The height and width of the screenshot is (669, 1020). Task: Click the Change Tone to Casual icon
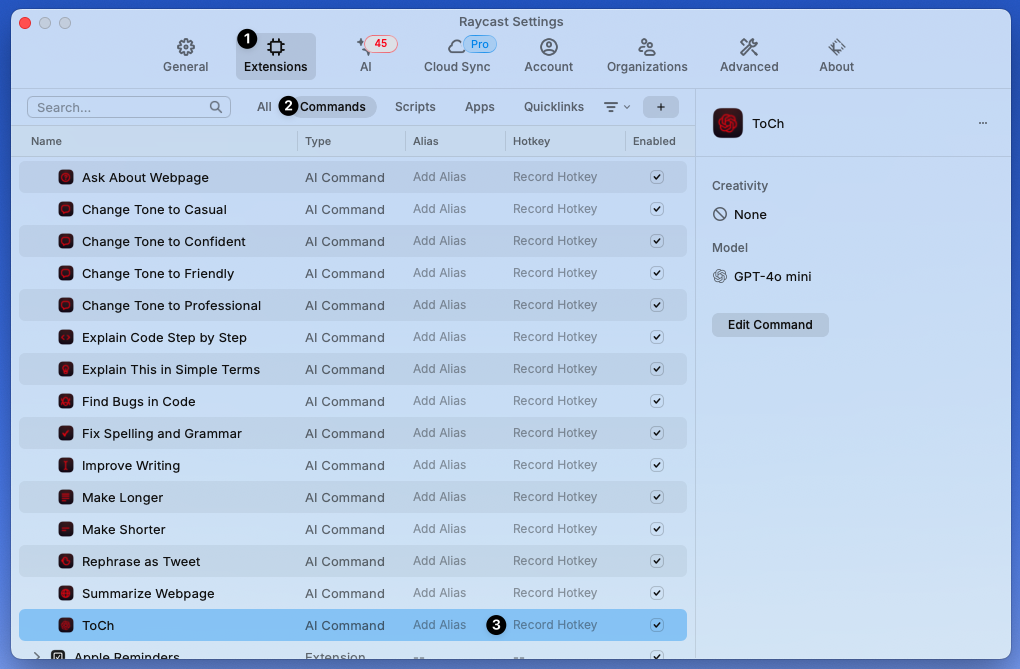66,209
